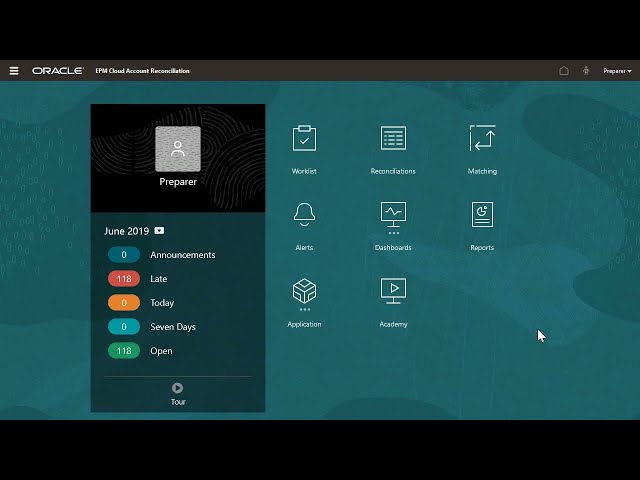Click the 0 Announcements badge
Viewport: 640px width, 480px height.
click(x=124, y=255)
